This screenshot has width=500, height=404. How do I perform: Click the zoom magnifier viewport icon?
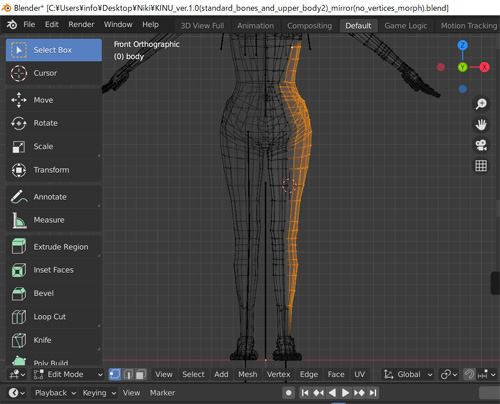click(481, 104)
